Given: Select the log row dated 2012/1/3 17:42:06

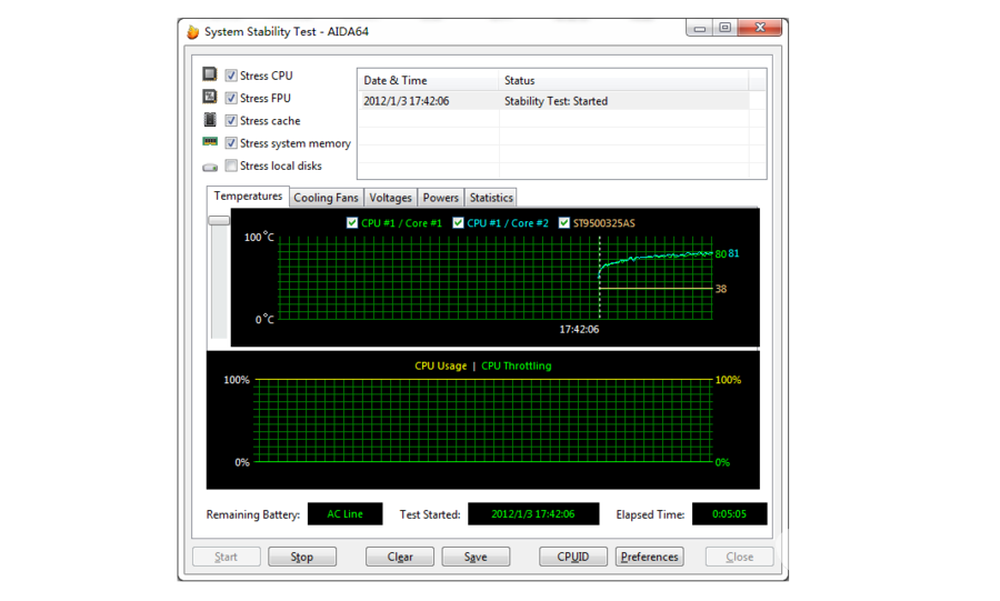Looking at the screenshot, I should pos(553,101).
